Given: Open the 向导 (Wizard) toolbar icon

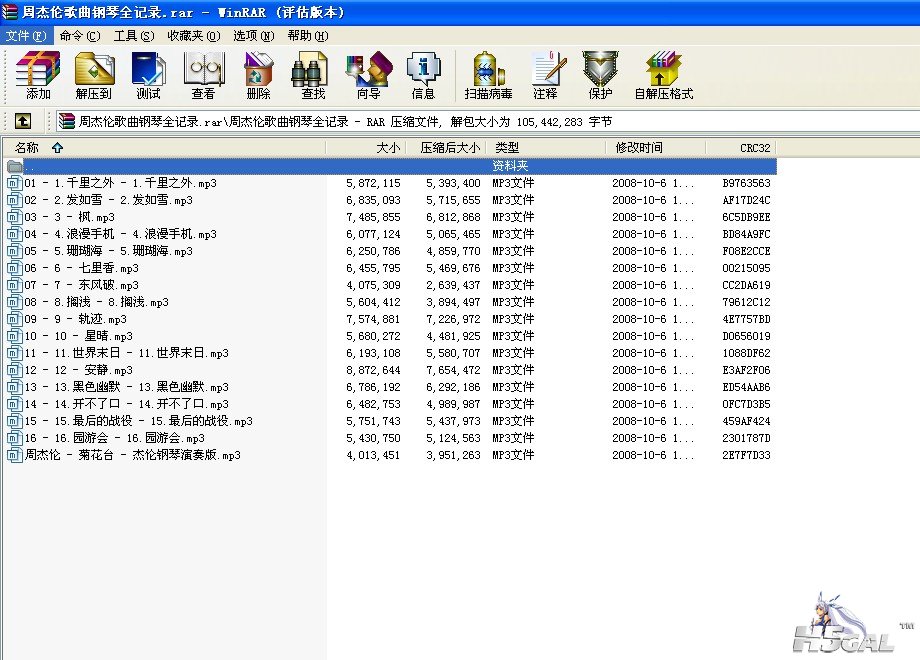Looking at the screenshot, I should pyautogui.click(x=368, y=76).
